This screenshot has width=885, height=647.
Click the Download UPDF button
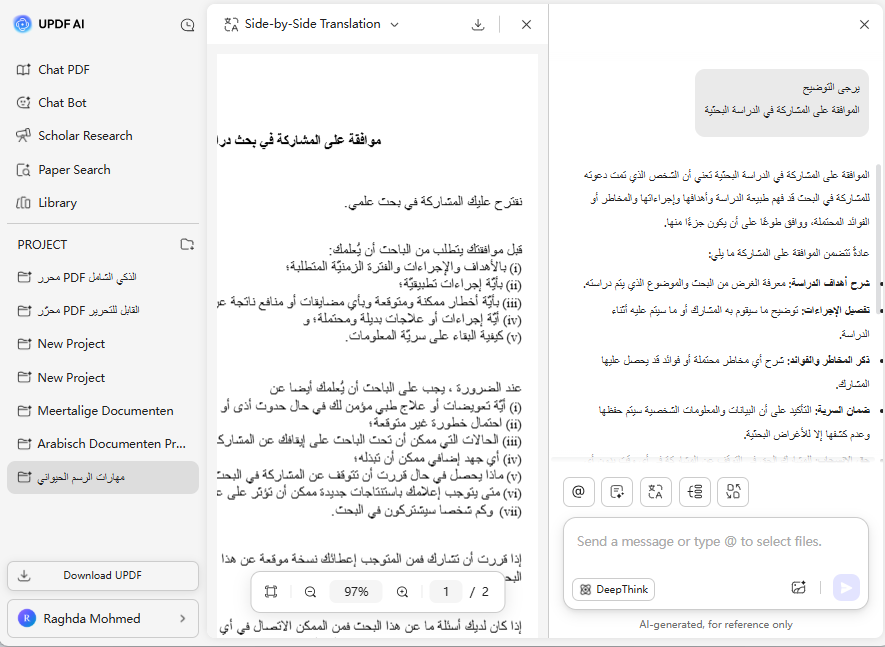pos(103,575)
